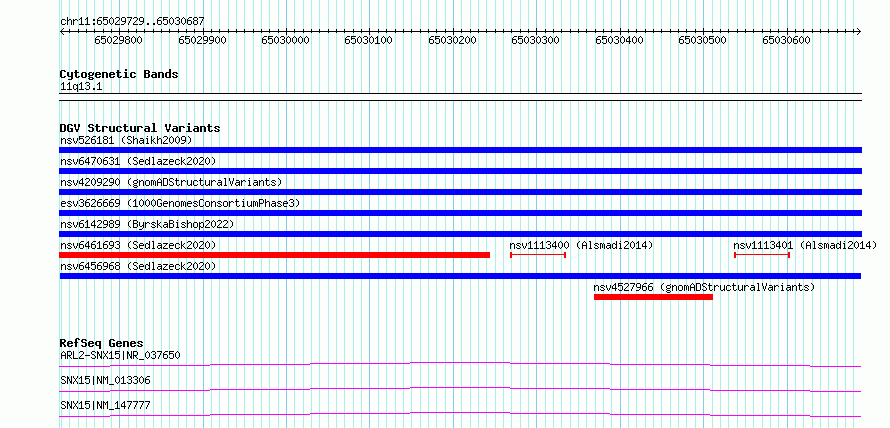Click the red bar under nsv4527966
Screen dimensions: 890x428
coord(653,297)
